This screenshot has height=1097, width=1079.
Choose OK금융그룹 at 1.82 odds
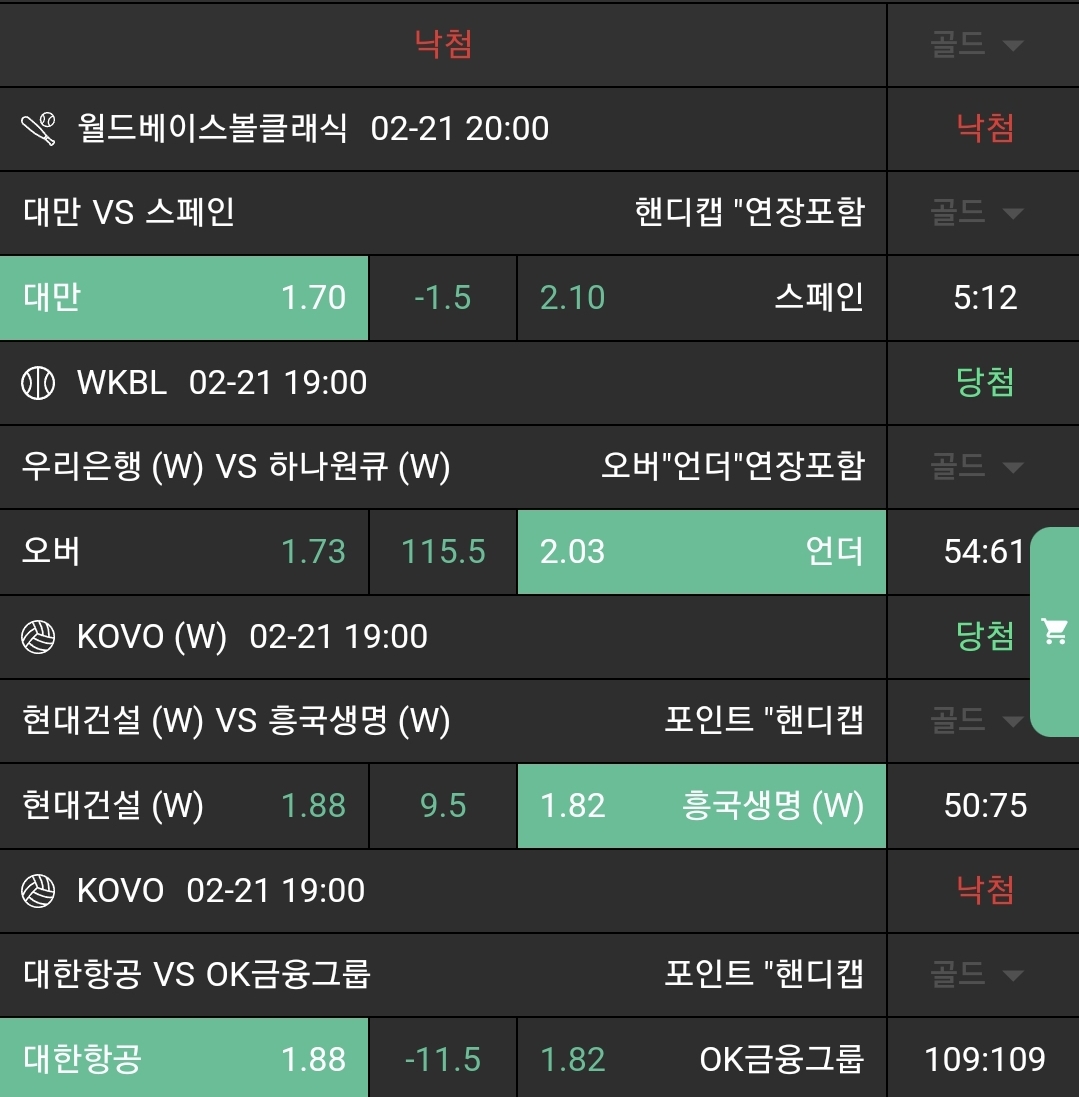pos(701,1059)
